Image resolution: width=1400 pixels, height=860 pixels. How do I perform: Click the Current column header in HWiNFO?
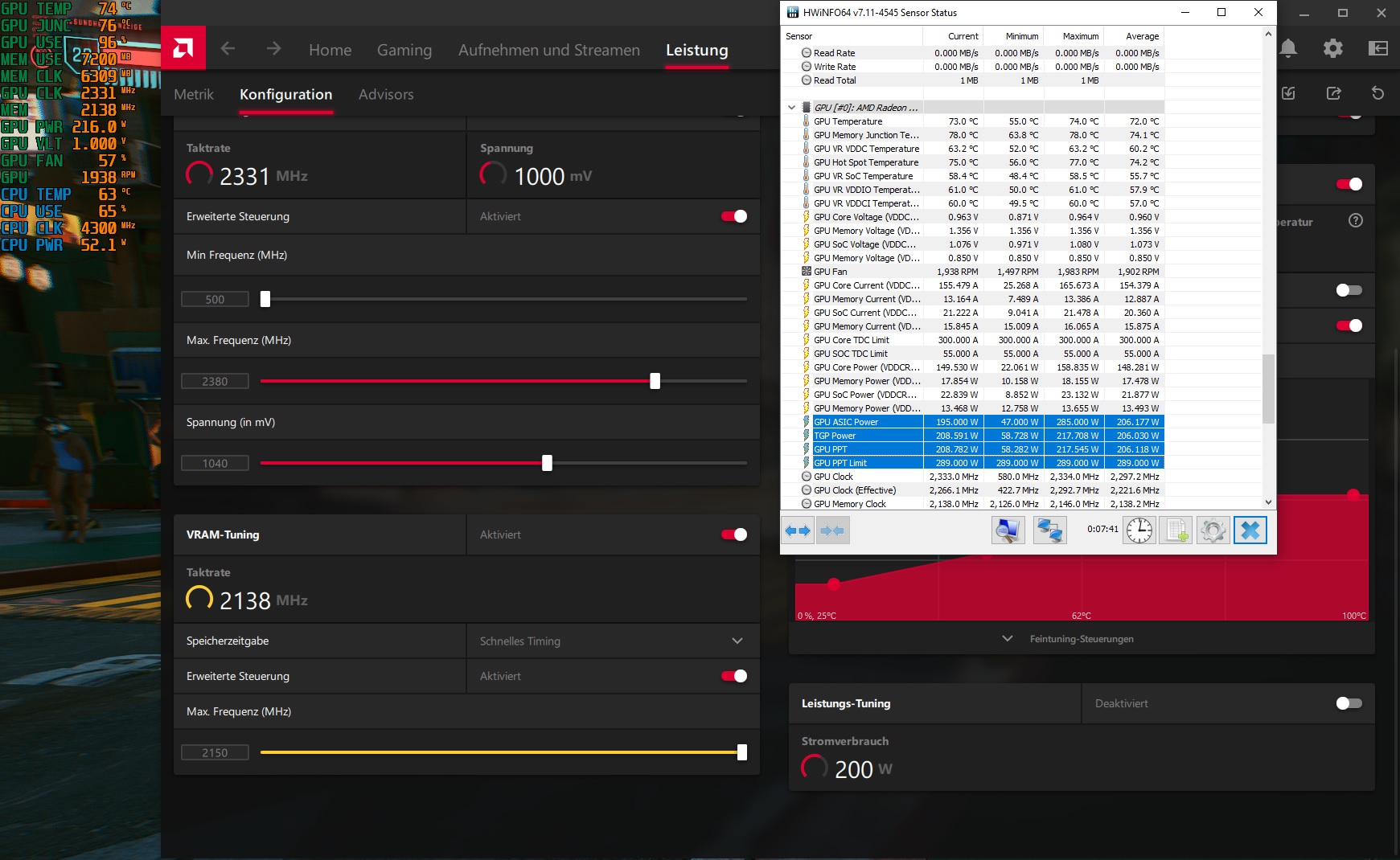(953, 36)
